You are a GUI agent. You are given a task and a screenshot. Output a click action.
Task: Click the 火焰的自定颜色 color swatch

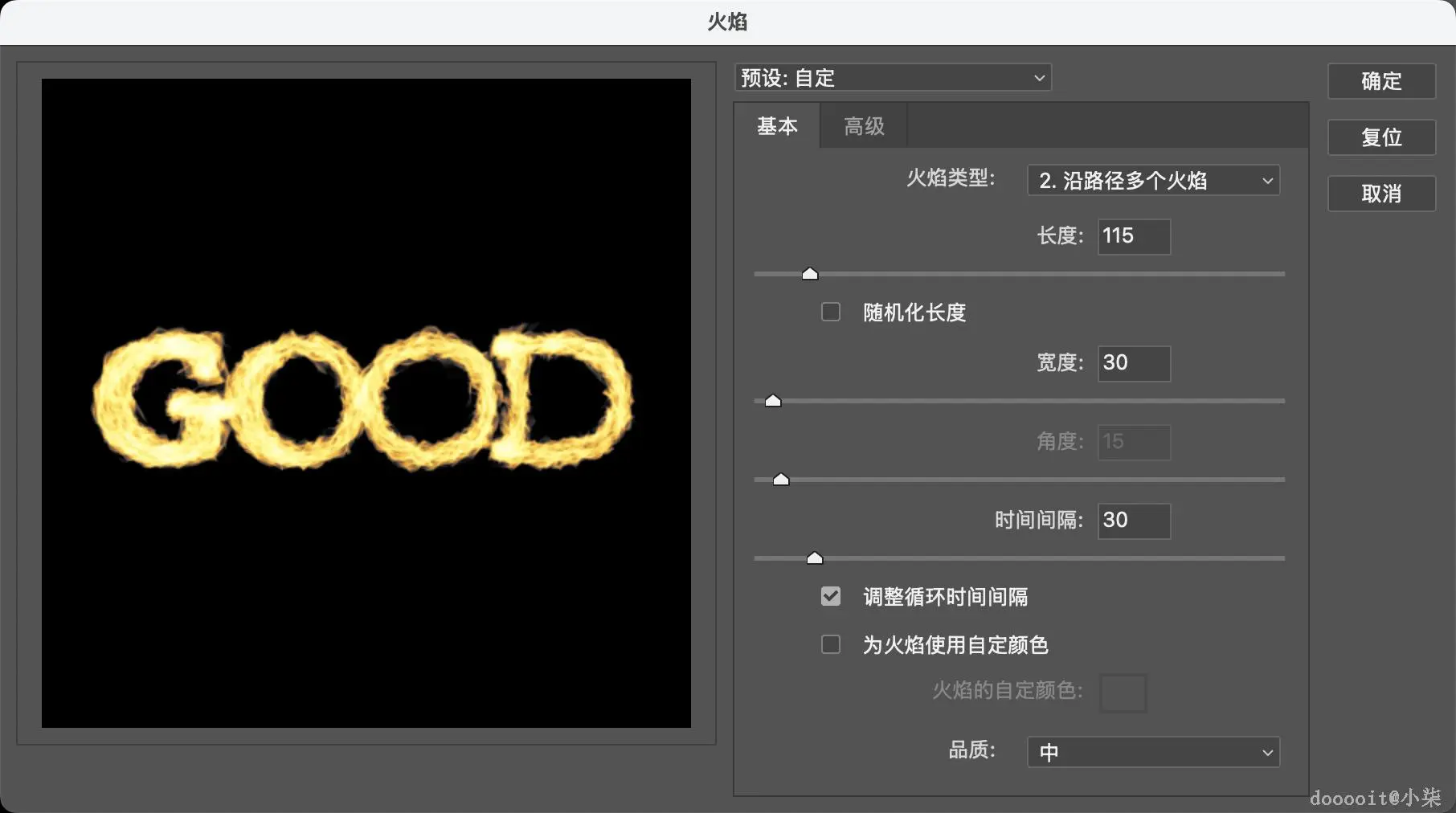click(x=1123, y=692)
